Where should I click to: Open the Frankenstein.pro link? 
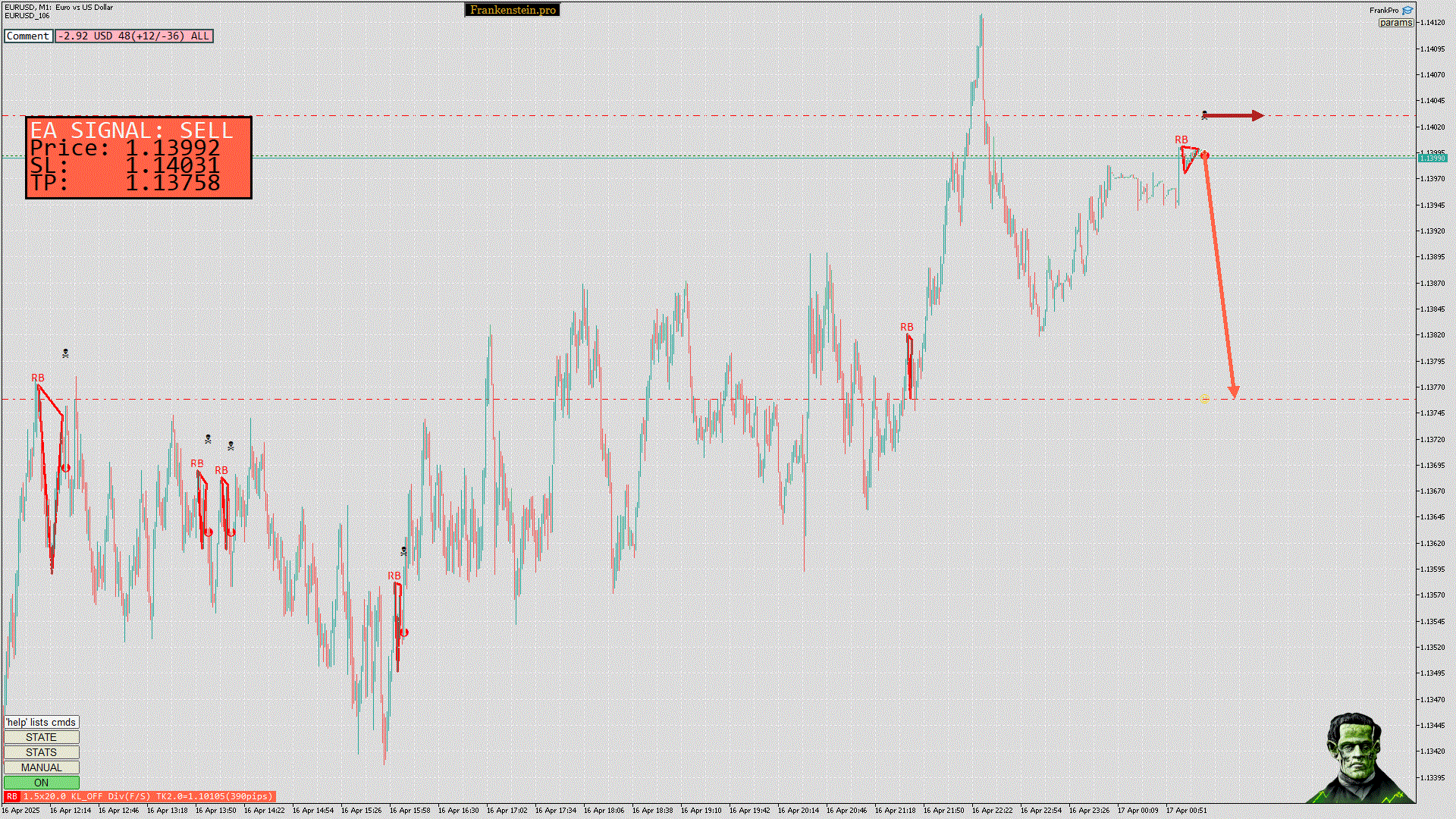[x=512, y=10]
